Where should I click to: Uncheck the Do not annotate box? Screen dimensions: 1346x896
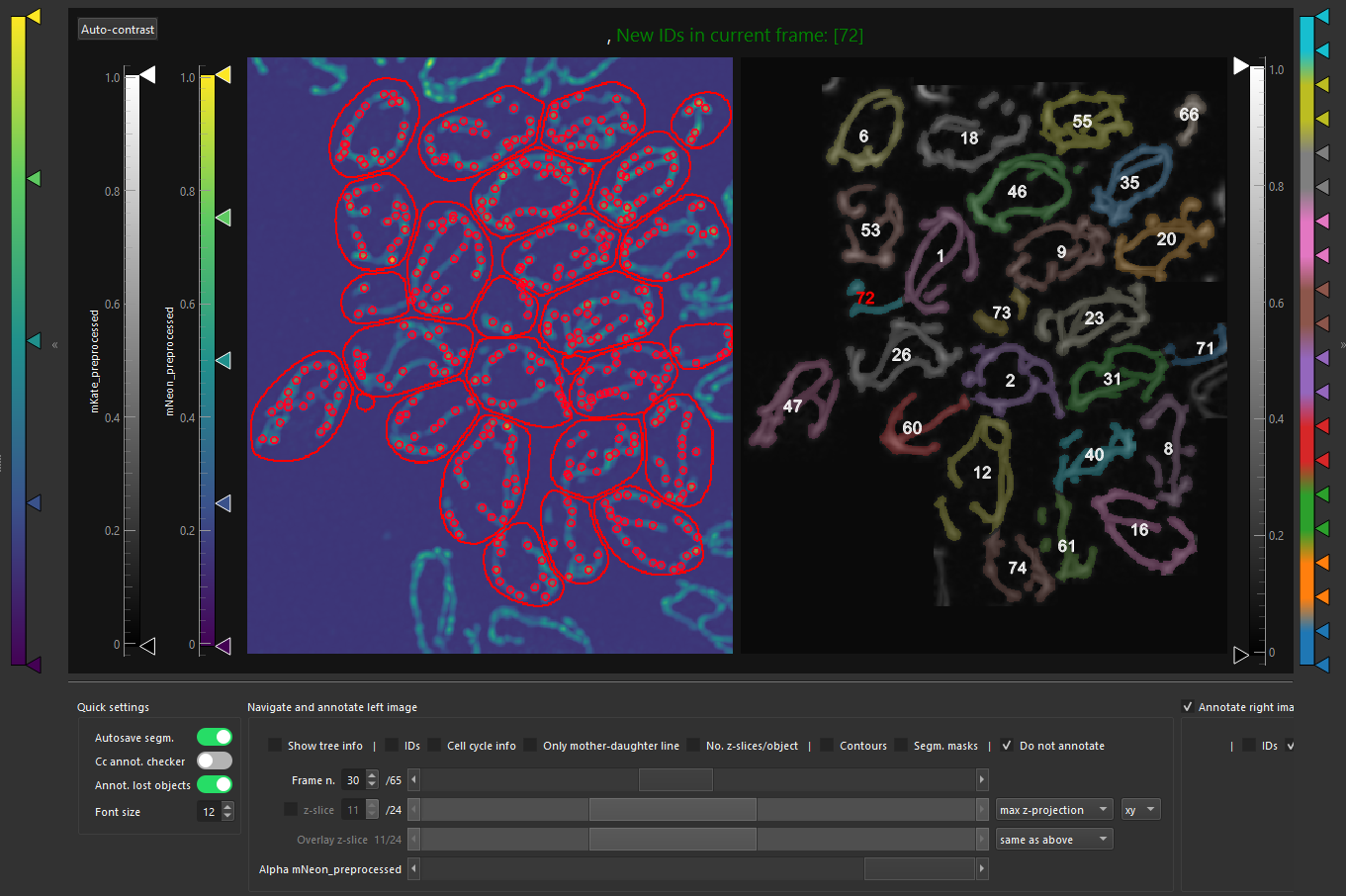(x=1007, y=745)
